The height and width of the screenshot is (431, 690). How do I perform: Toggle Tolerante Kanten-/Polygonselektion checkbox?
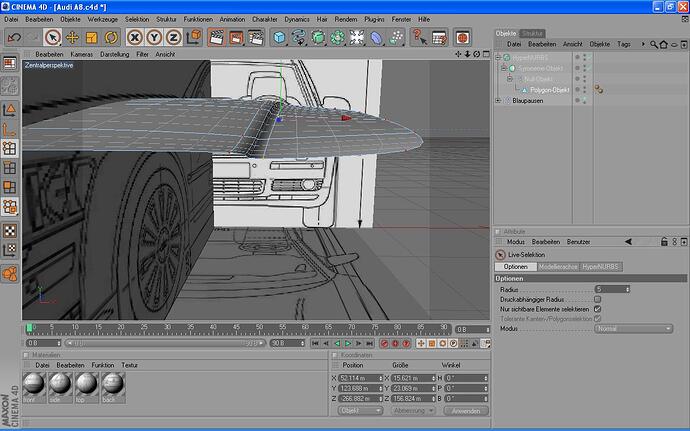pos(598,318)
